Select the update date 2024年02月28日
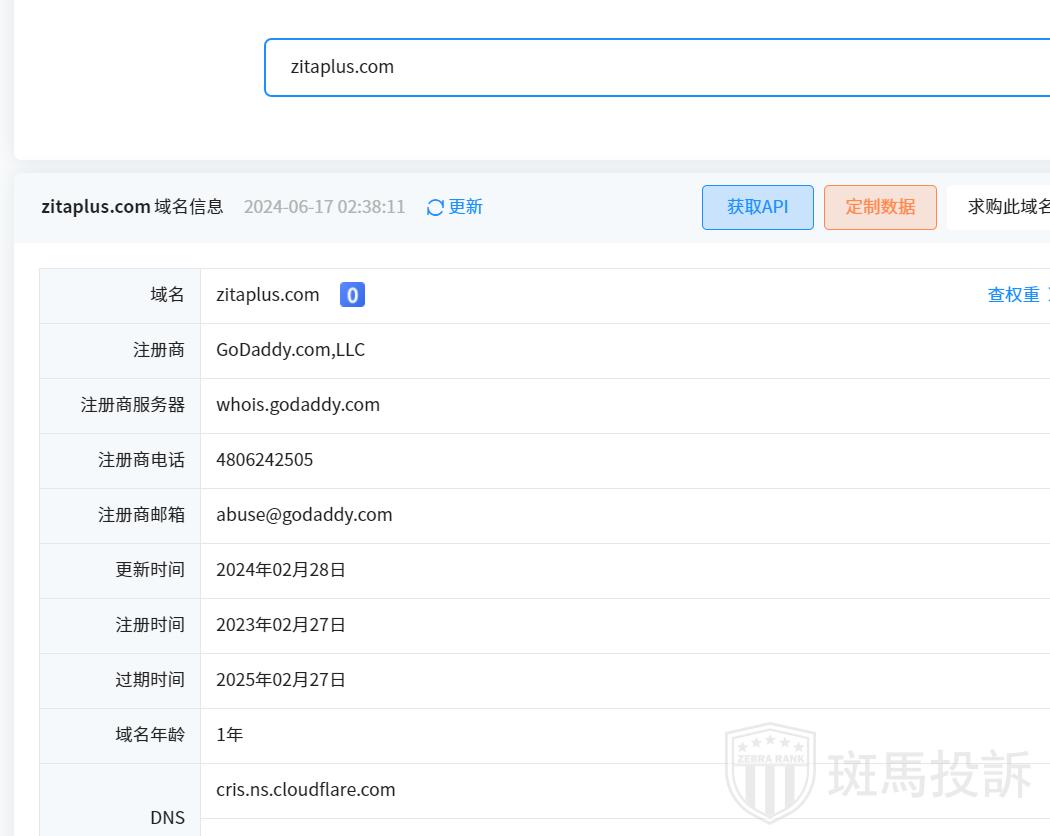This screenshot has height=836, width=1050. click(x=281, y=570)
